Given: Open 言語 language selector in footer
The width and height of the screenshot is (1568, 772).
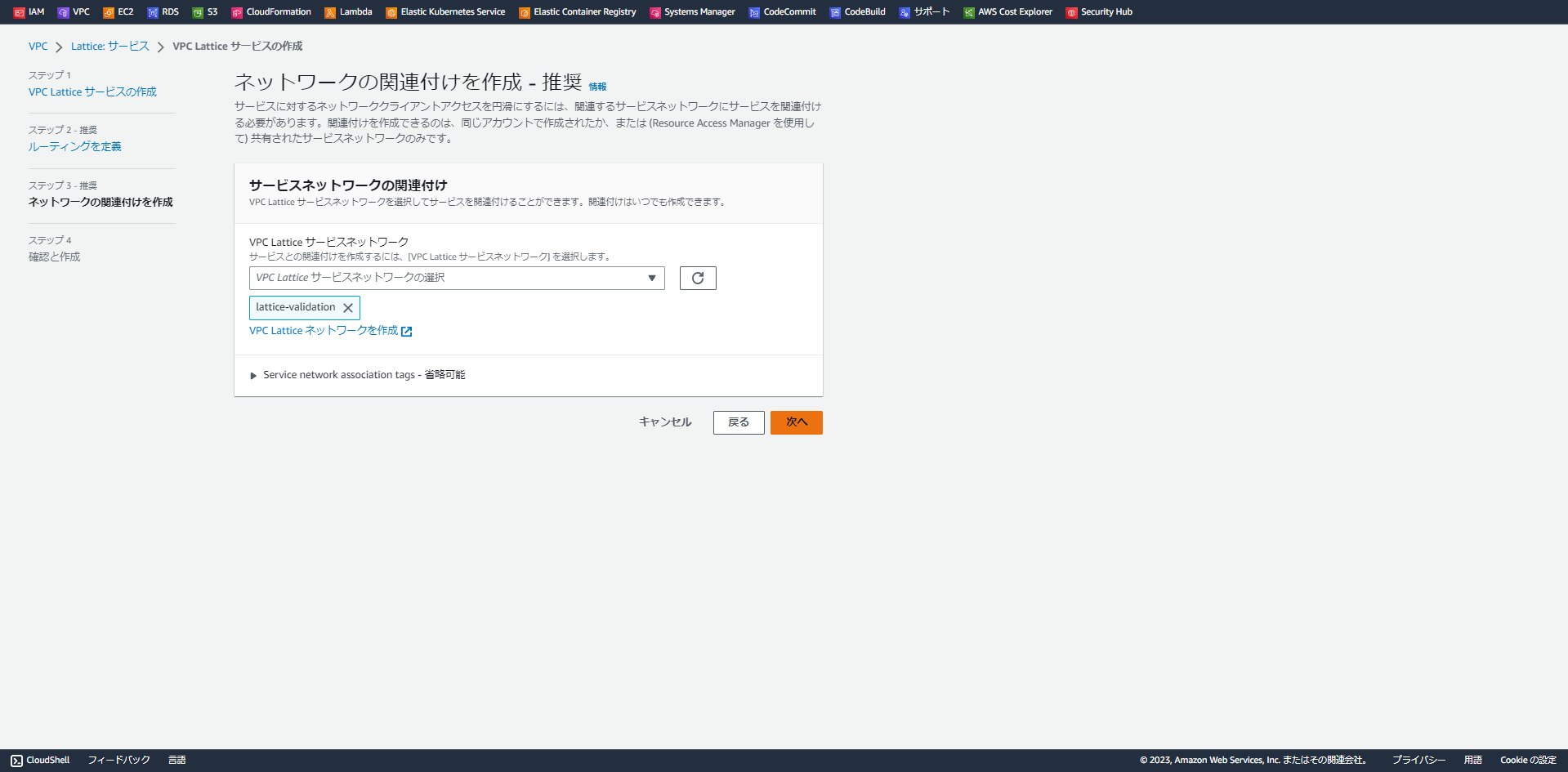Looking at the screenshot, I should coord(177,761).
